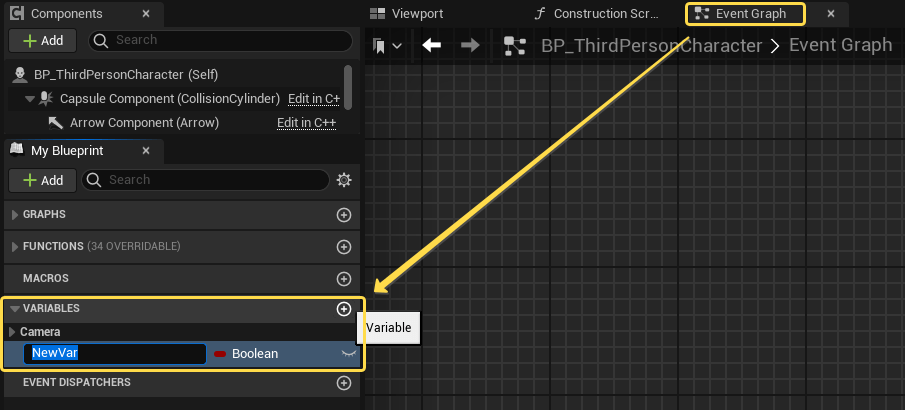Expand the Functions section
The image size is (905, 410).
pyautogui.click(x=14, y=247)
